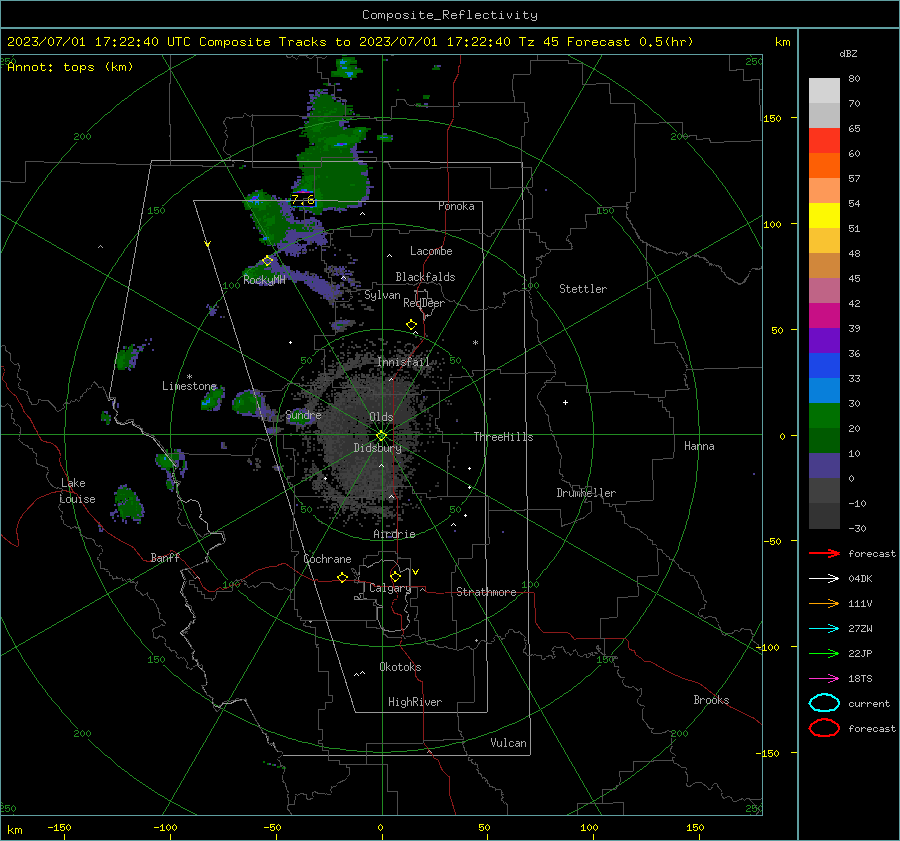Click the white 04DK arrow in legend
This screenshot has height=841, width=900.
click(x=824, y=578)
